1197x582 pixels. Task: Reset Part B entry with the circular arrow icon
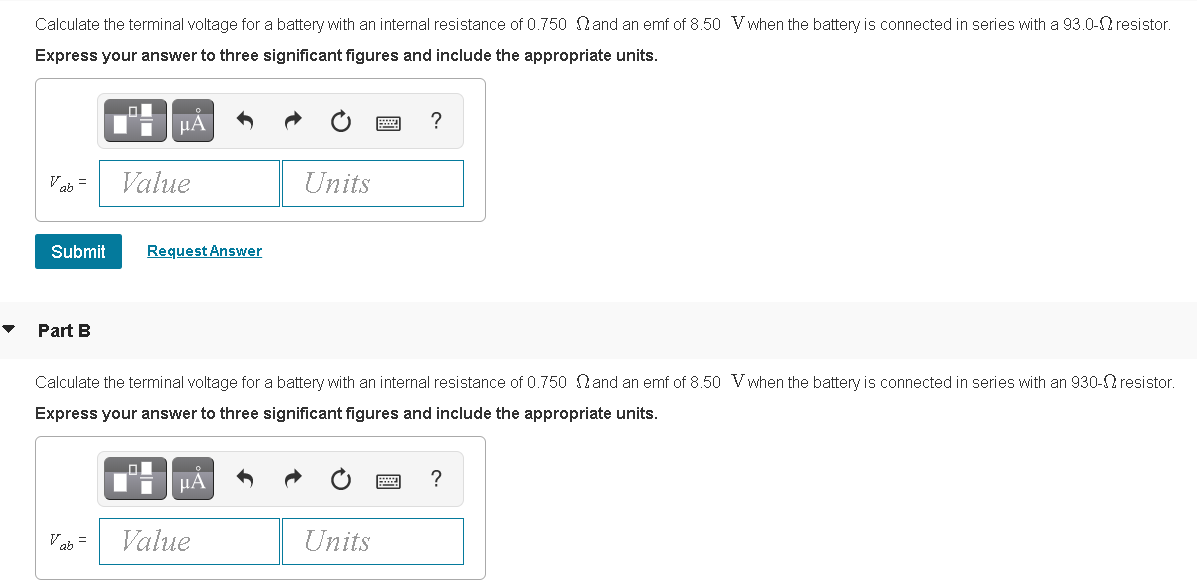coord(340,478)
